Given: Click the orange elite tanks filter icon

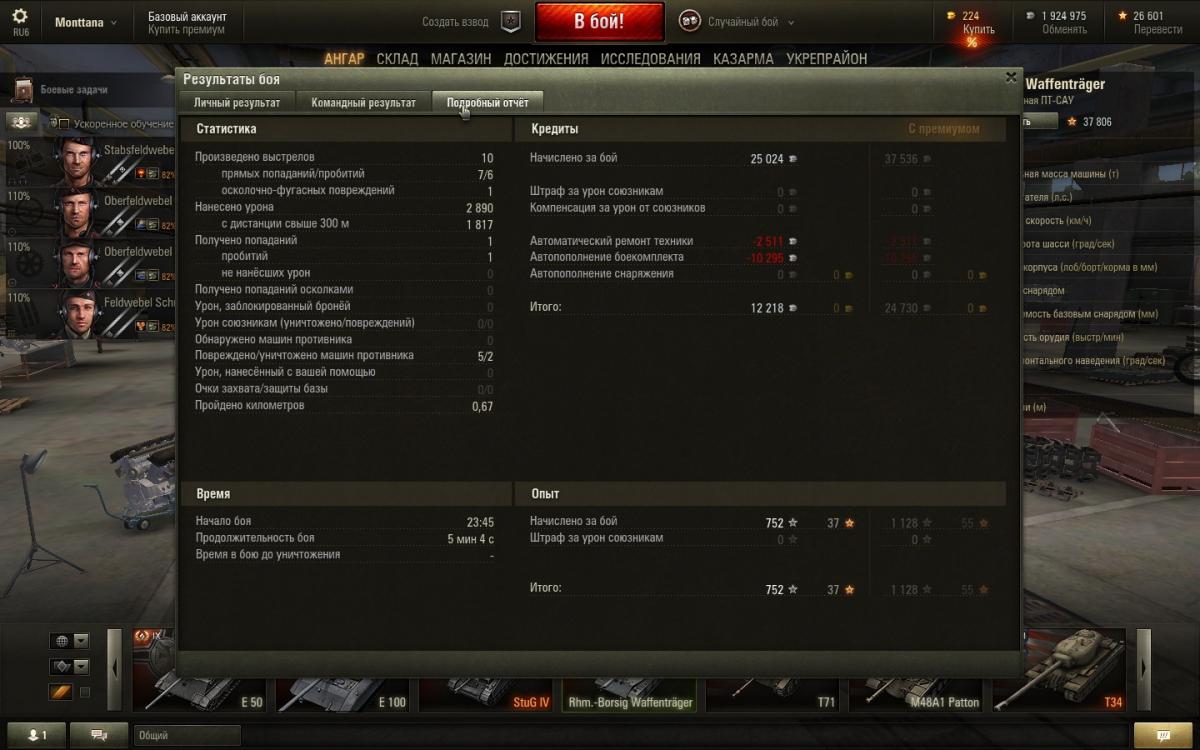Looking at the screenshot, I should (x=60, y=692).
